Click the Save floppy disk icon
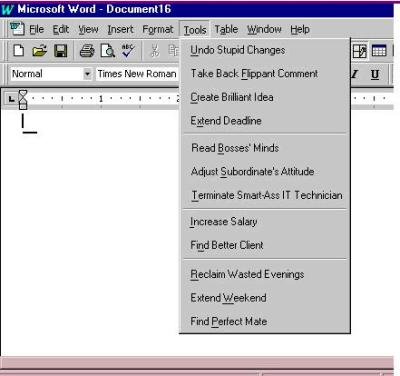The width and height of the screenshot is (400, 376). pyautogui.click(x=61, y=51)
